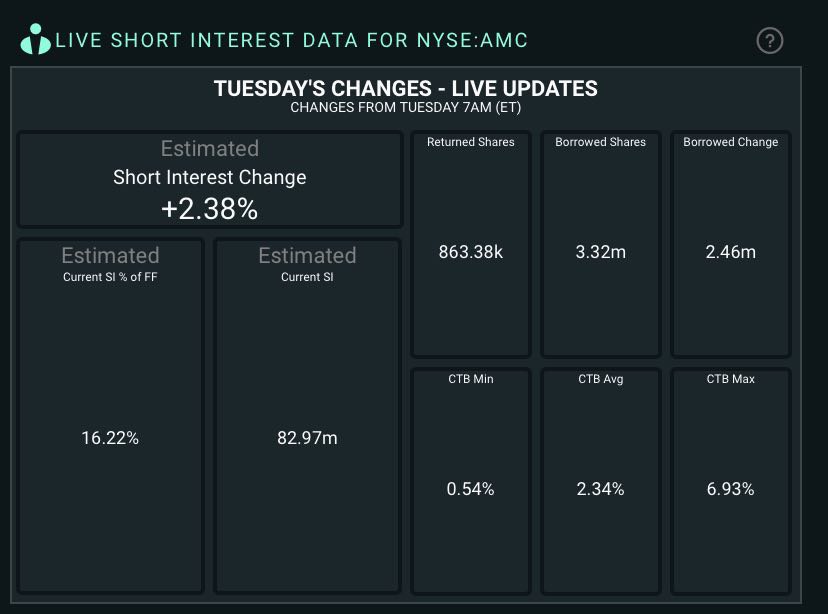Open the Current SI % of FF card
Screen dimensions: 828x614
coord(110,414)
